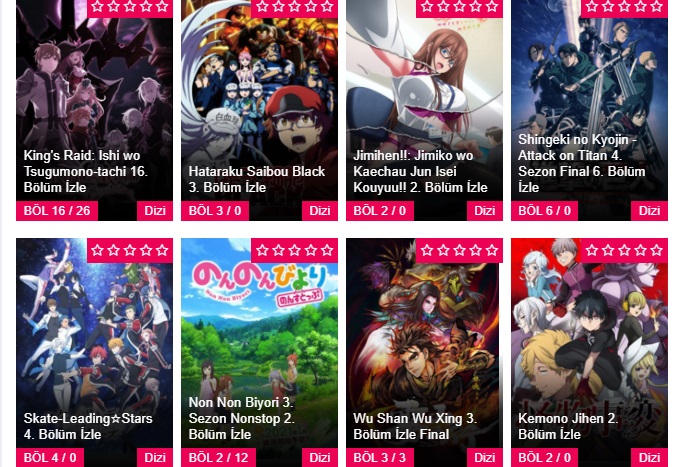Click the BÖL 3 / 3 badge
The height and width of the screenshot is (467, 682).
[x=380, y=457]
